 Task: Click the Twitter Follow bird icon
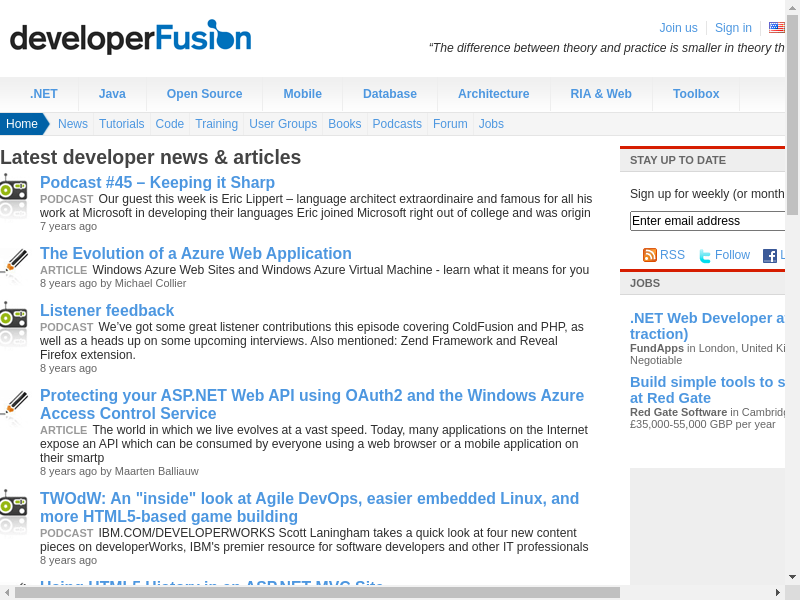pos(705,256)
